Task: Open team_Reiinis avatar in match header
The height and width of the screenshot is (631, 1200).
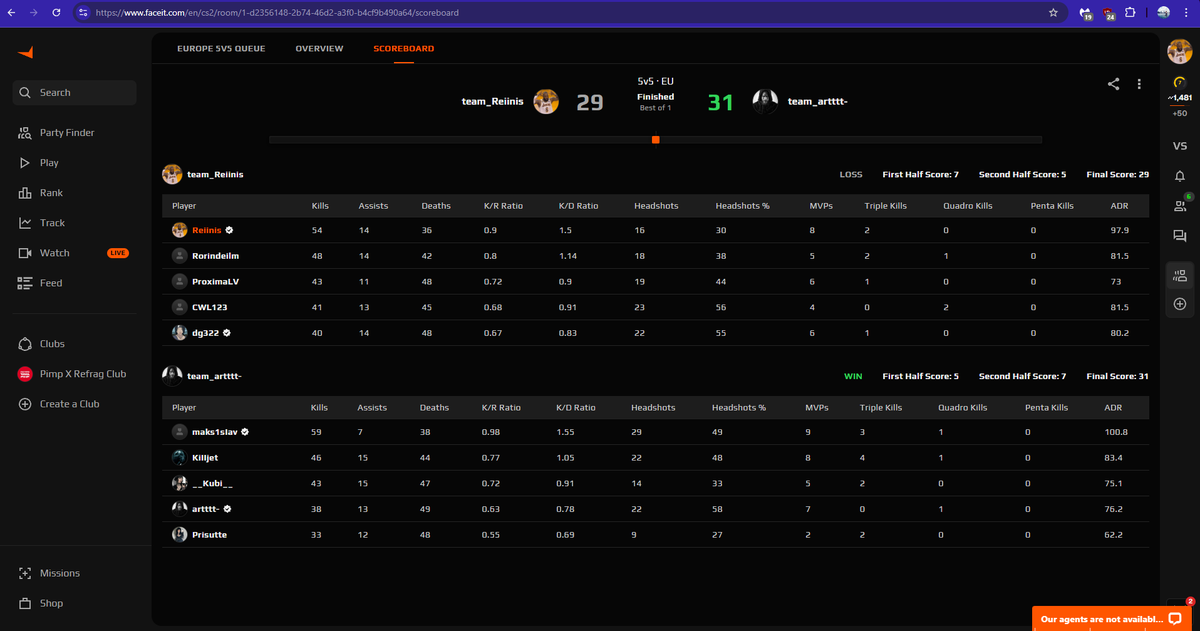Action: pos(546,101)
